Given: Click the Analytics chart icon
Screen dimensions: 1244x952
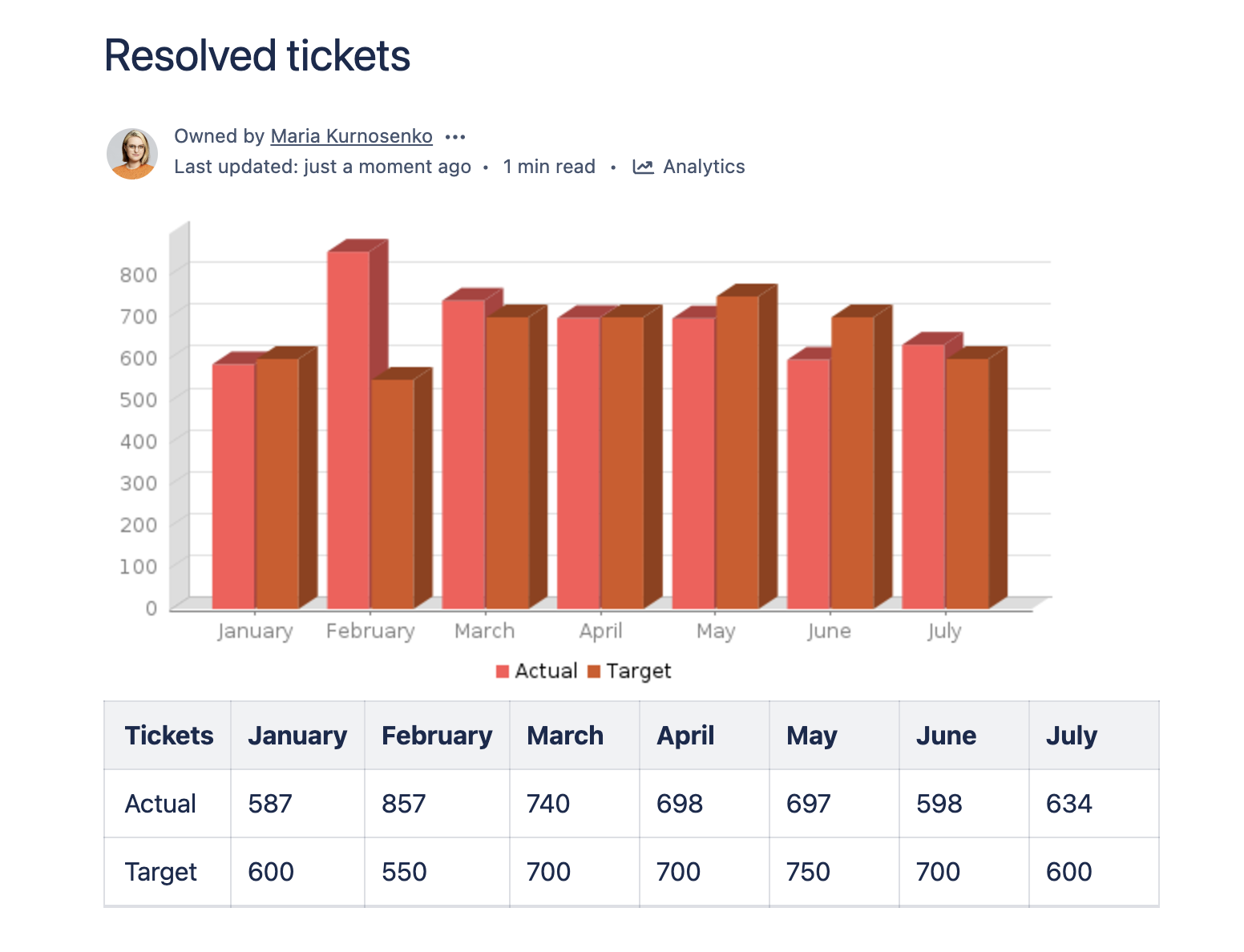Looking at the screenshot, I should click(644, 167).
